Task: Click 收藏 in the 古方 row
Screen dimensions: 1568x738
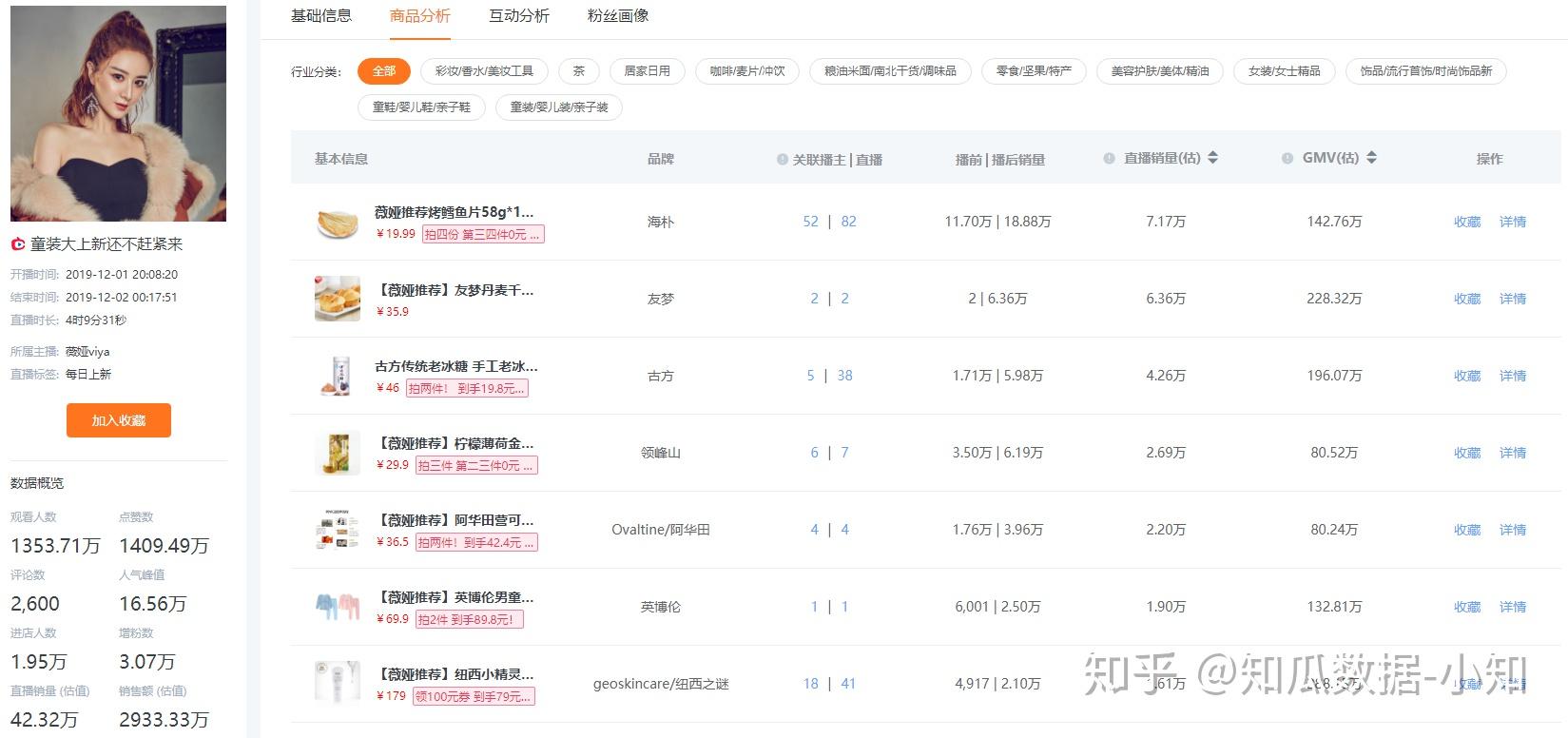Action: tap(1467, 376)
